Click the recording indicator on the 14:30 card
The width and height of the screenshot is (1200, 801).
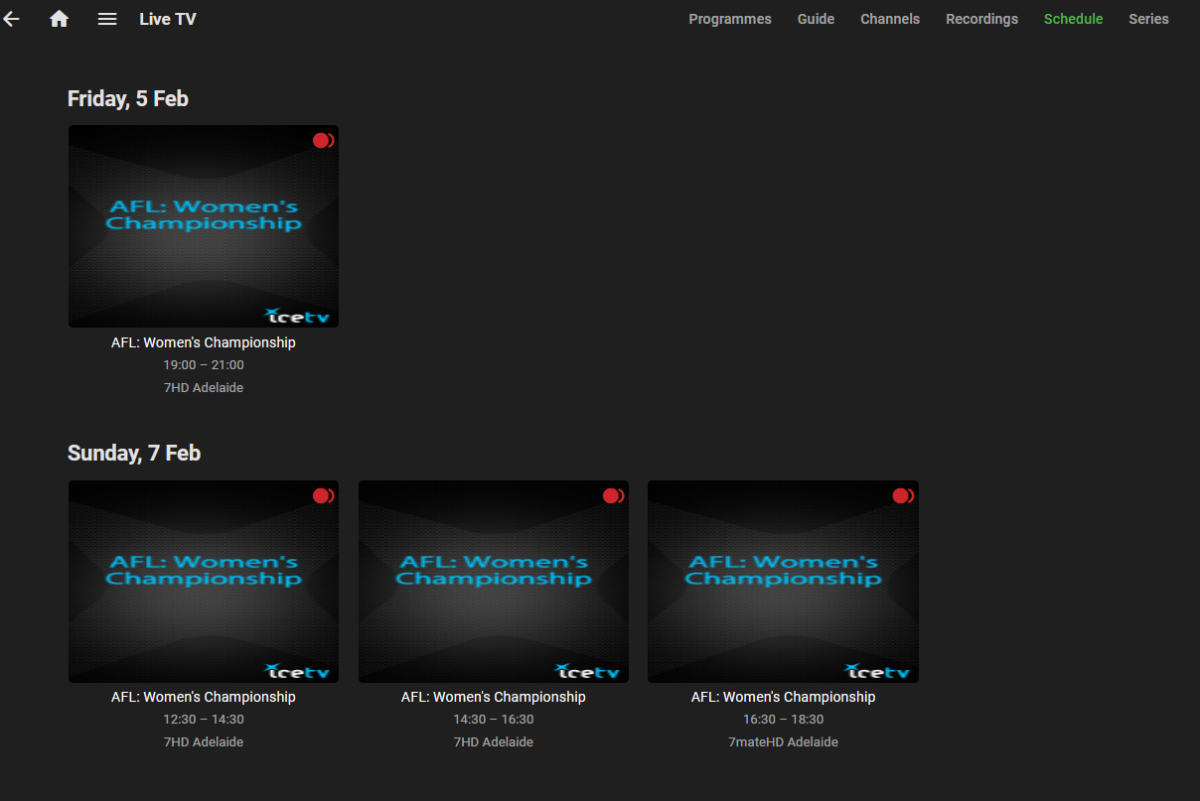pyautogui.click(x=613, y=496)
